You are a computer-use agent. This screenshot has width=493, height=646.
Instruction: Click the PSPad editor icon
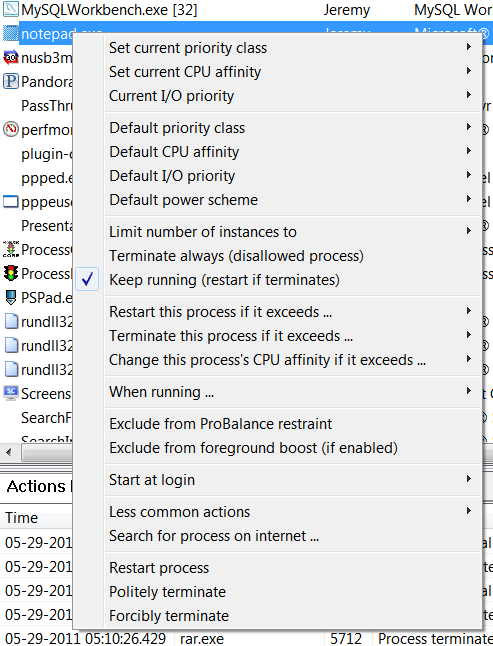click(x=11, y=297)
